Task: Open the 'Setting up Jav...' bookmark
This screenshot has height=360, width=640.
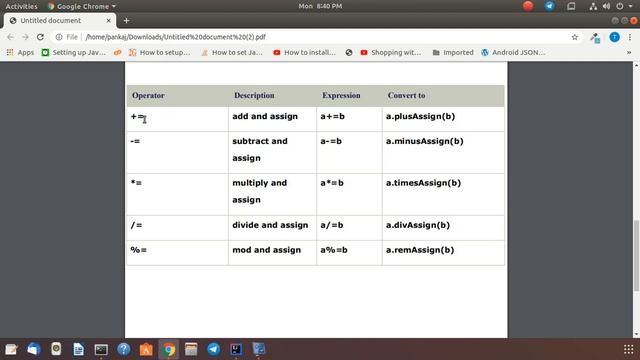Action: pyautogui.click(x=74, y=52)
